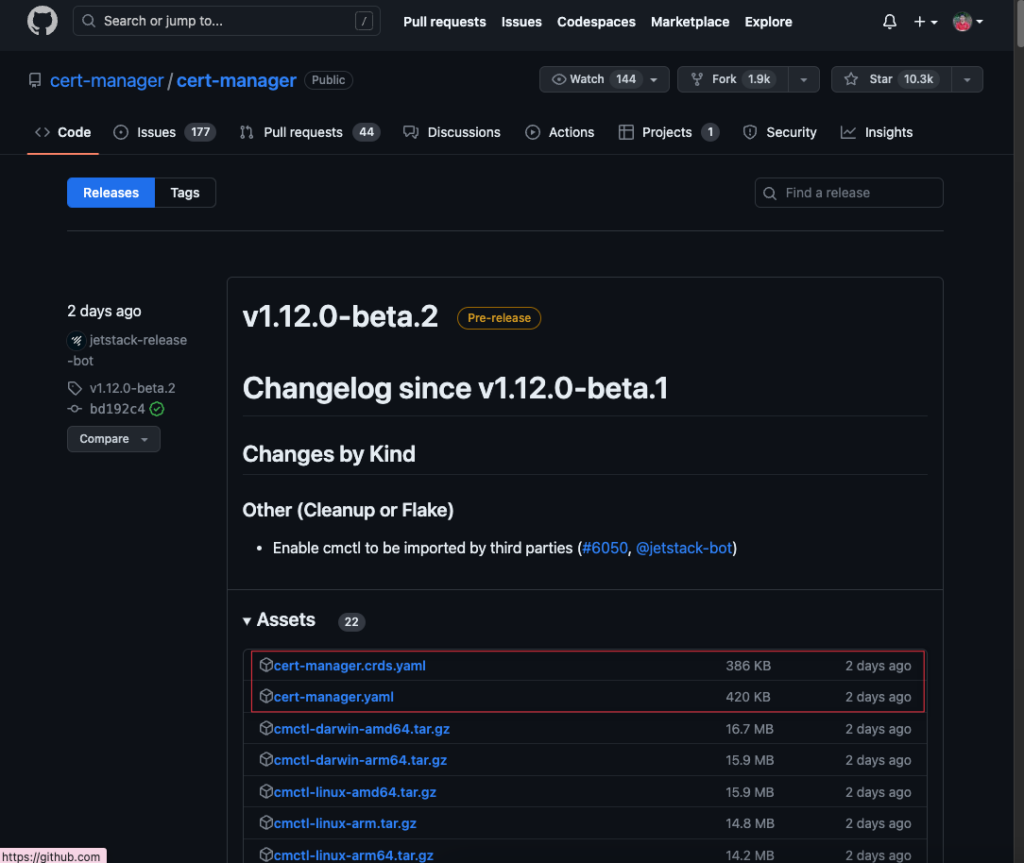The image size is (1024, 863).
Task: Star the repository
Action: 891,79
